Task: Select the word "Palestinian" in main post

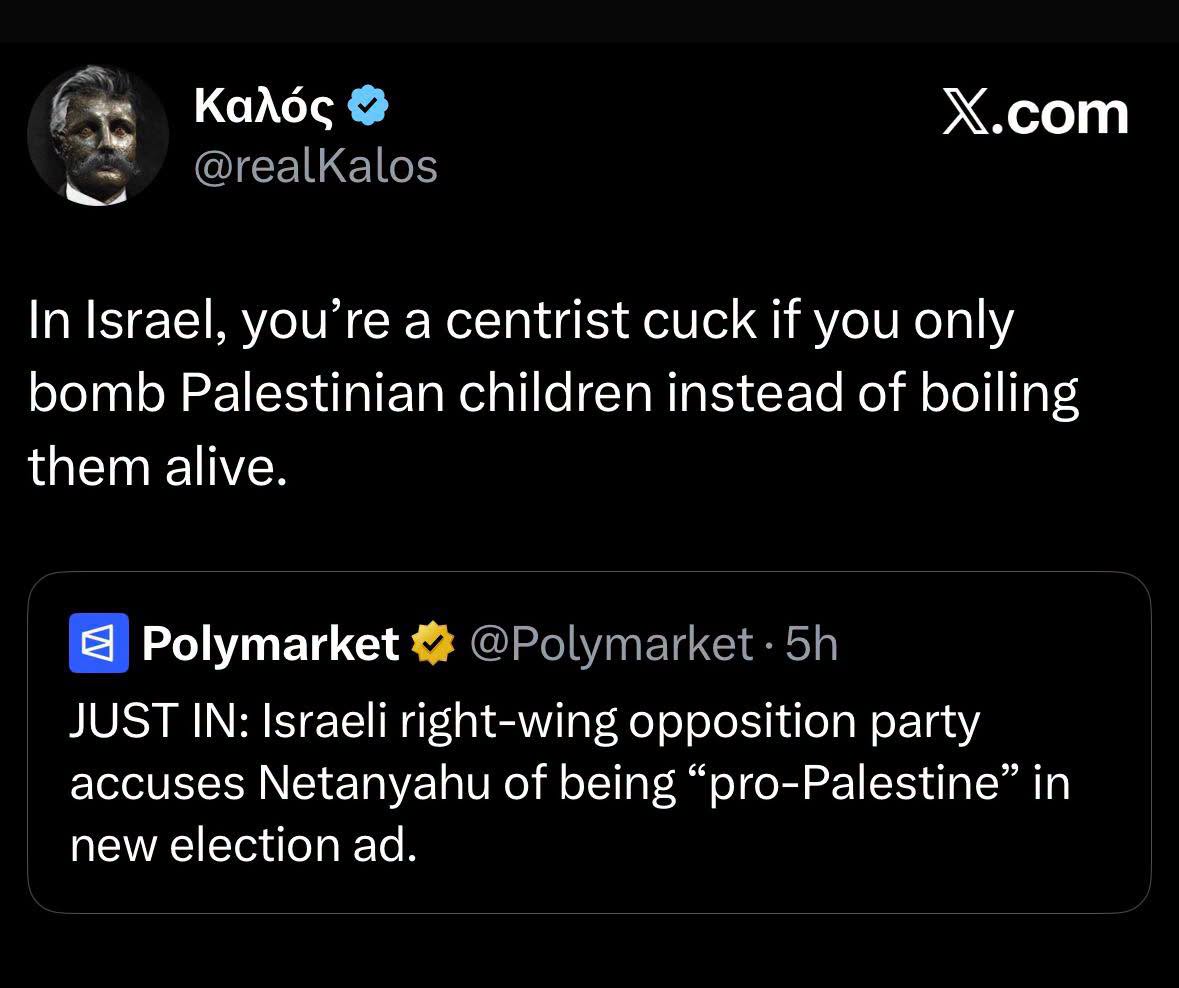Action: click(x=312, y=393)
